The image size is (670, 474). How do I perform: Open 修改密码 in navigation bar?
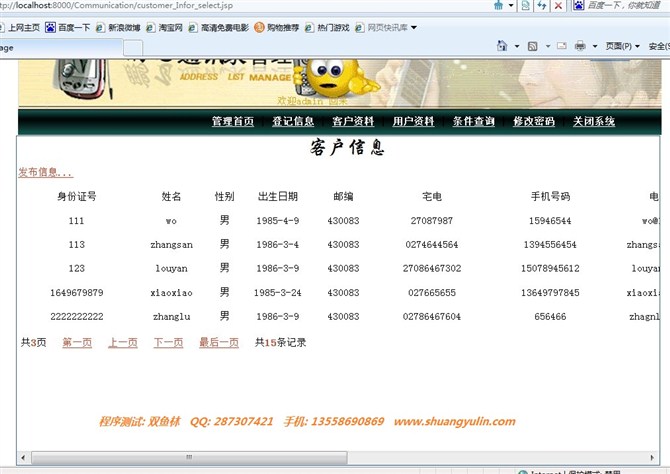pos(534,122)
